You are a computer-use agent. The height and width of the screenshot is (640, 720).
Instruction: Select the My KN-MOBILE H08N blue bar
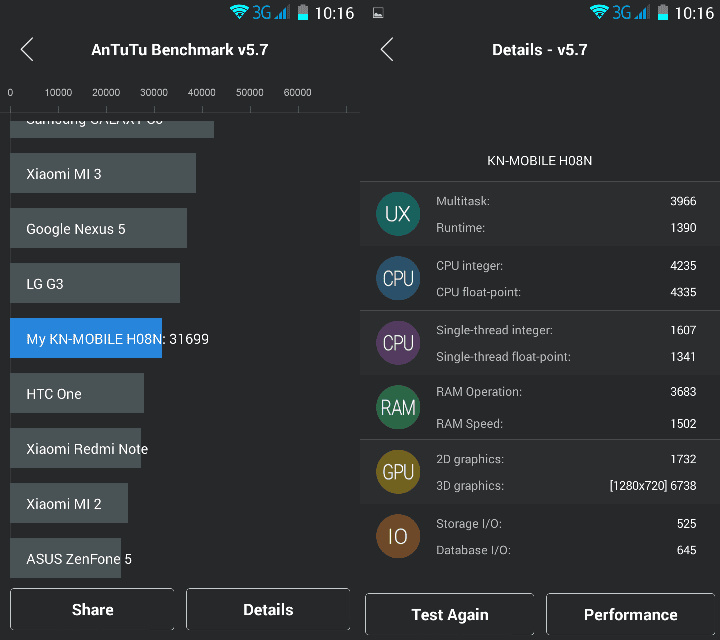pos(86,338)
